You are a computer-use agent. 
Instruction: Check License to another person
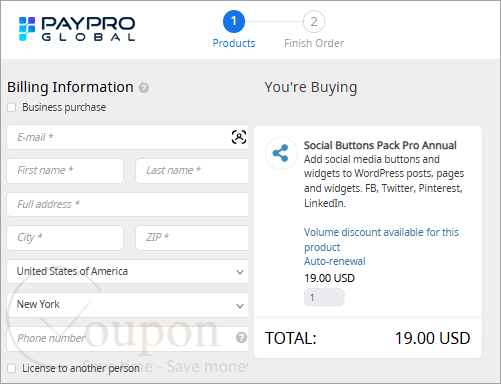point(12,368)
